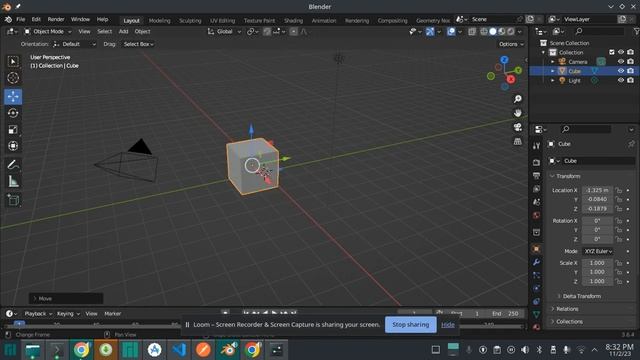The height and width of the screenshot is (360, 640).
Task: Open the Modifiers wrench properties tab
Action: [536, 262]
